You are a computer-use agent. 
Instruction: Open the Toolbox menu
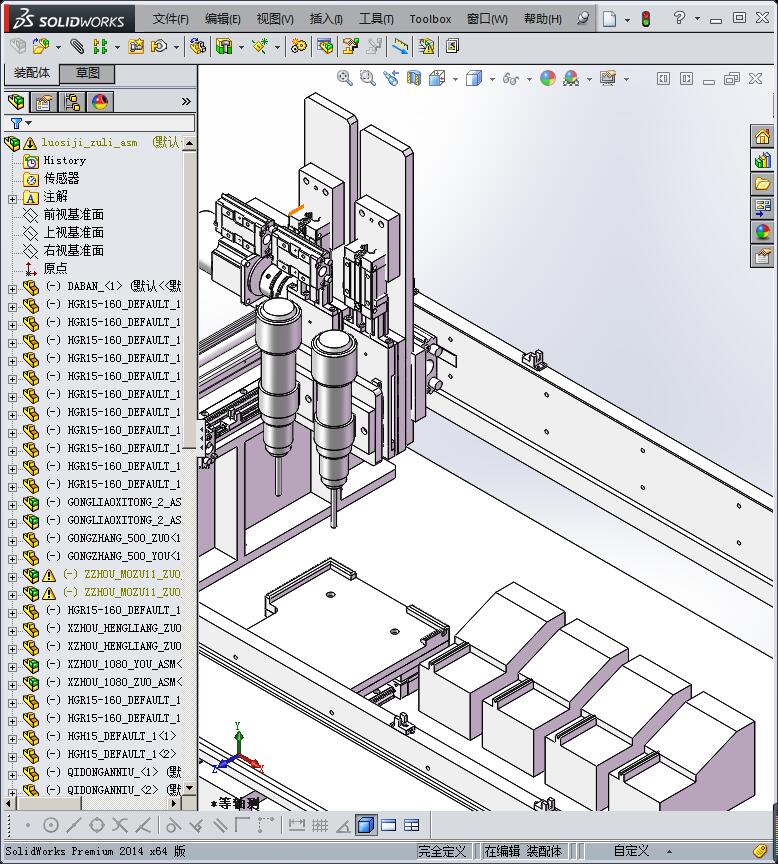[430, 19]
